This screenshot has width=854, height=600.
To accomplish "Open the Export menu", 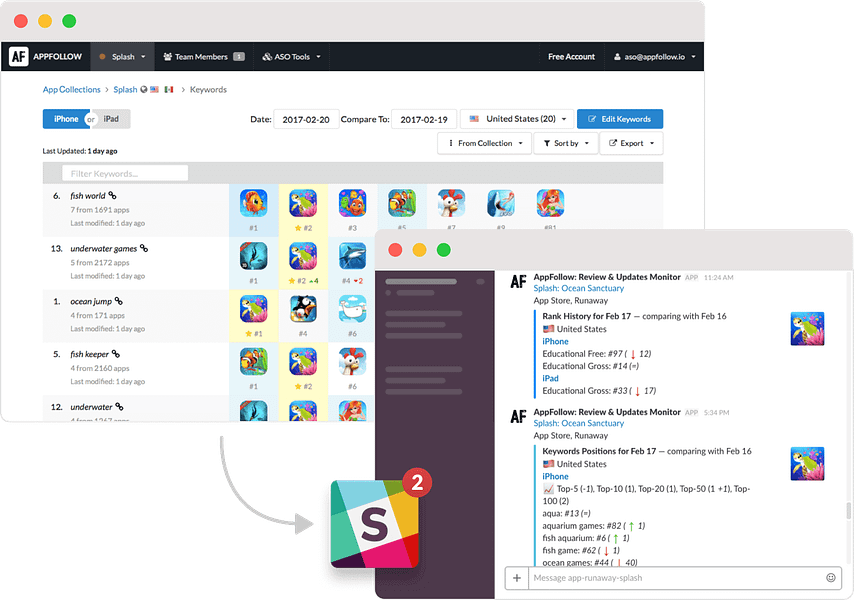I will click(x=632, y=143).
